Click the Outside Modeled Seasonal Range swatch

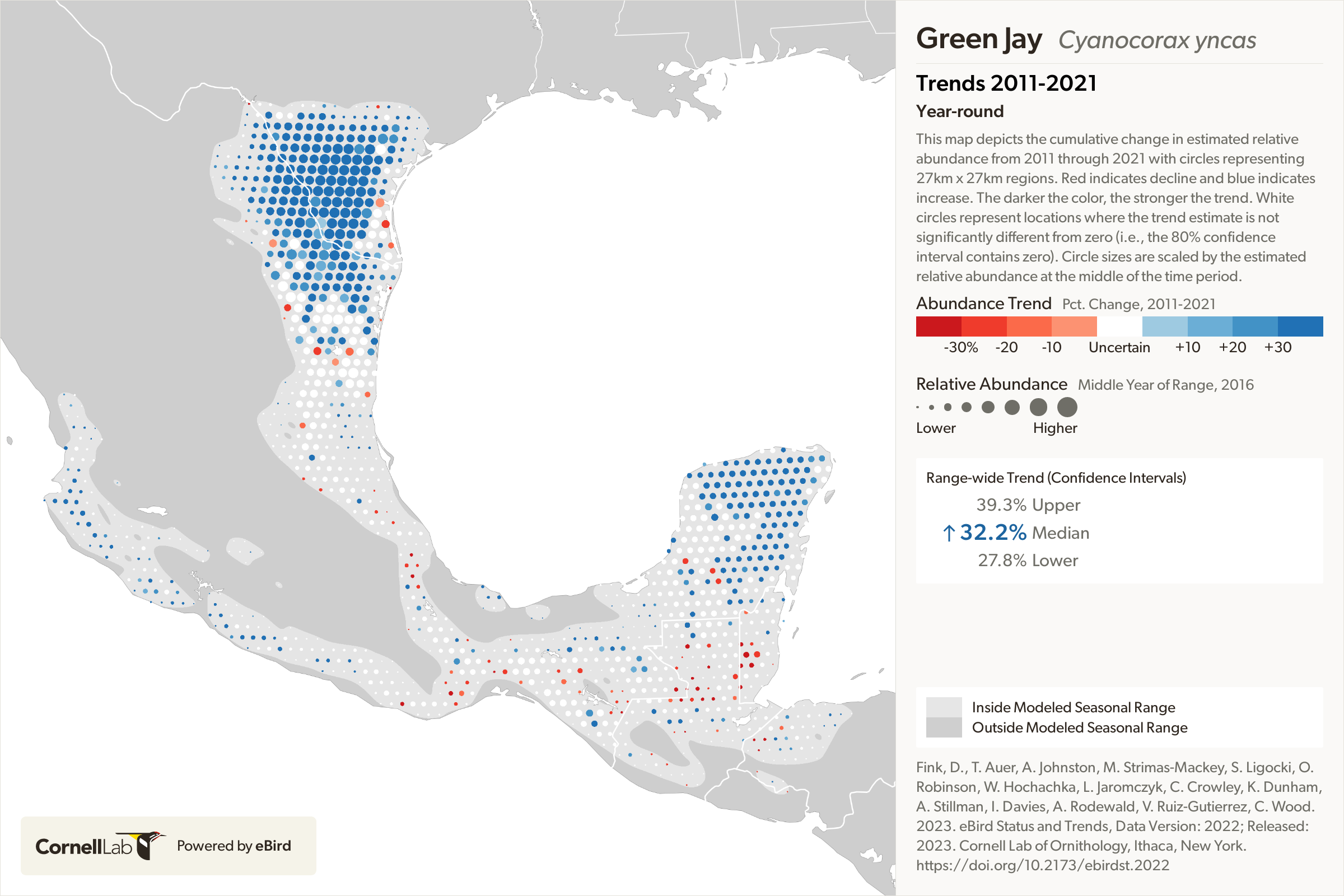[944, 727]
